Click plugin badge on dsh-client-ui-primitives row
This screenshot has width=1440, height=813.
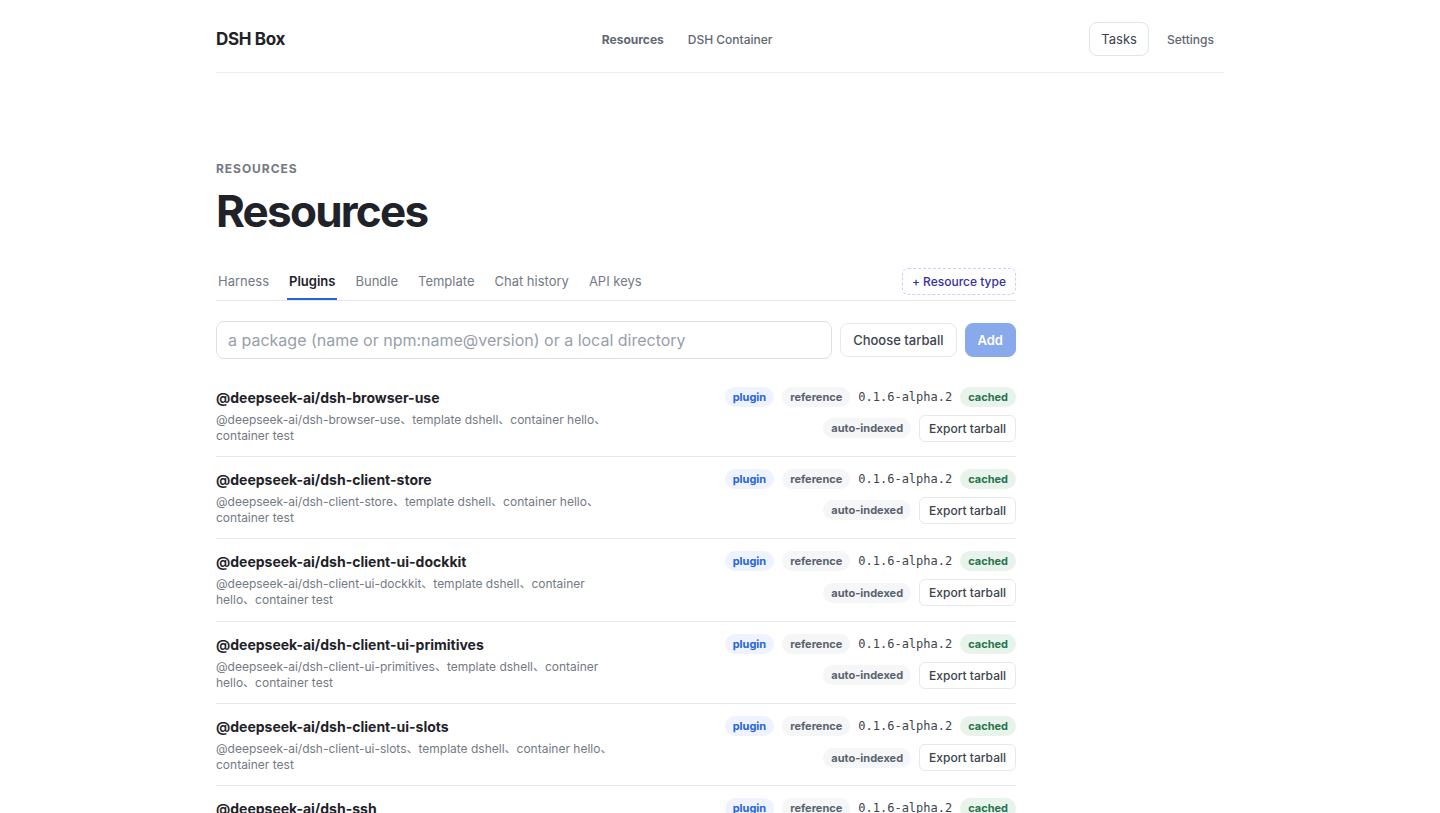pos(749,644)
